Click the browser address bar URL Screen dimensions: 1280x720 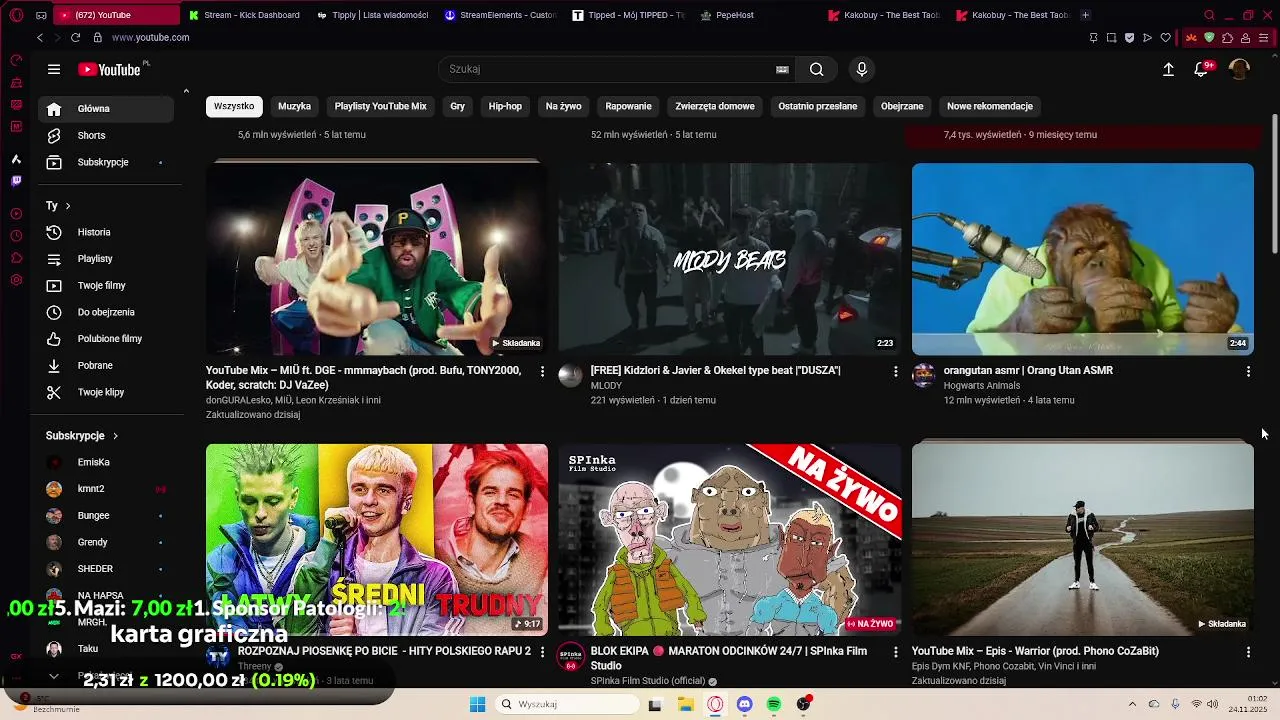tap(150, 37)
